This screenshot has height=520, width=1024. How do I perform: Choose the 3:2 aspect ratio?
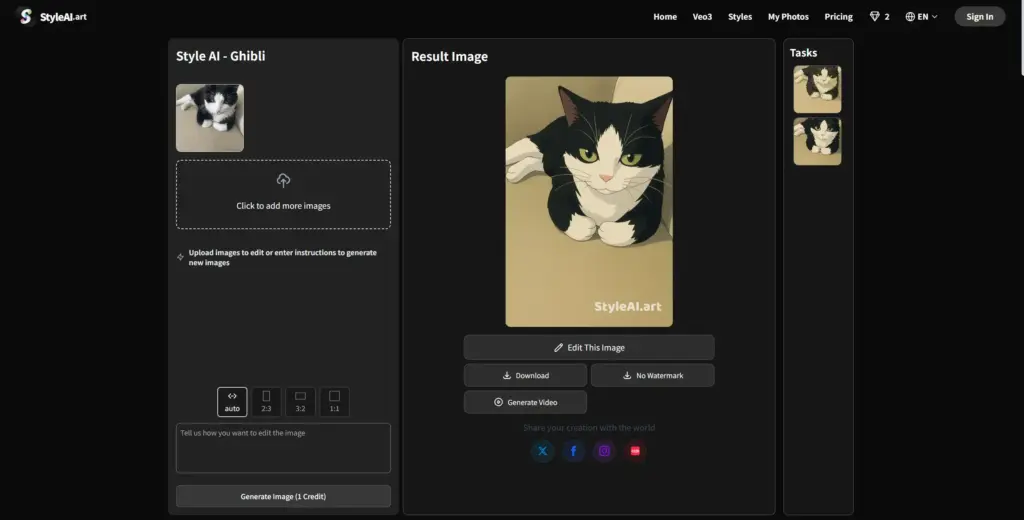[x=300, y=402]
